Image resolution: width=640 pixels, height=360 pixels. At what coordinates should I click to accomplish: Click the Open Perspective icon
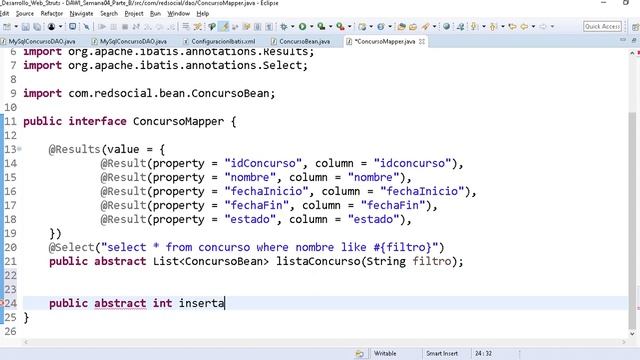click(636, 27)
